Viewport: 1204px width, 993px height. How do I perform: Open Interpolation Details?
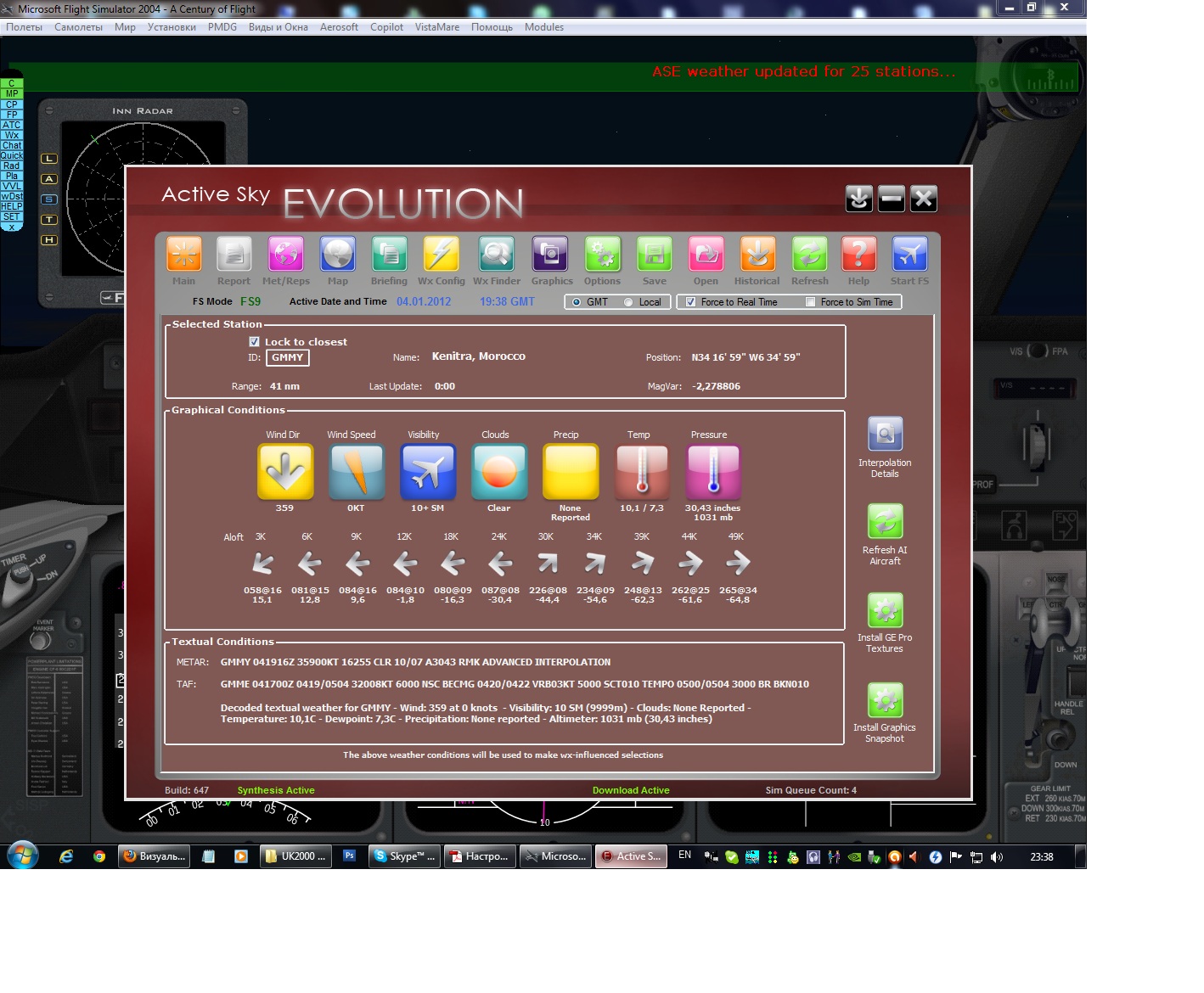[x=885, y=435]
